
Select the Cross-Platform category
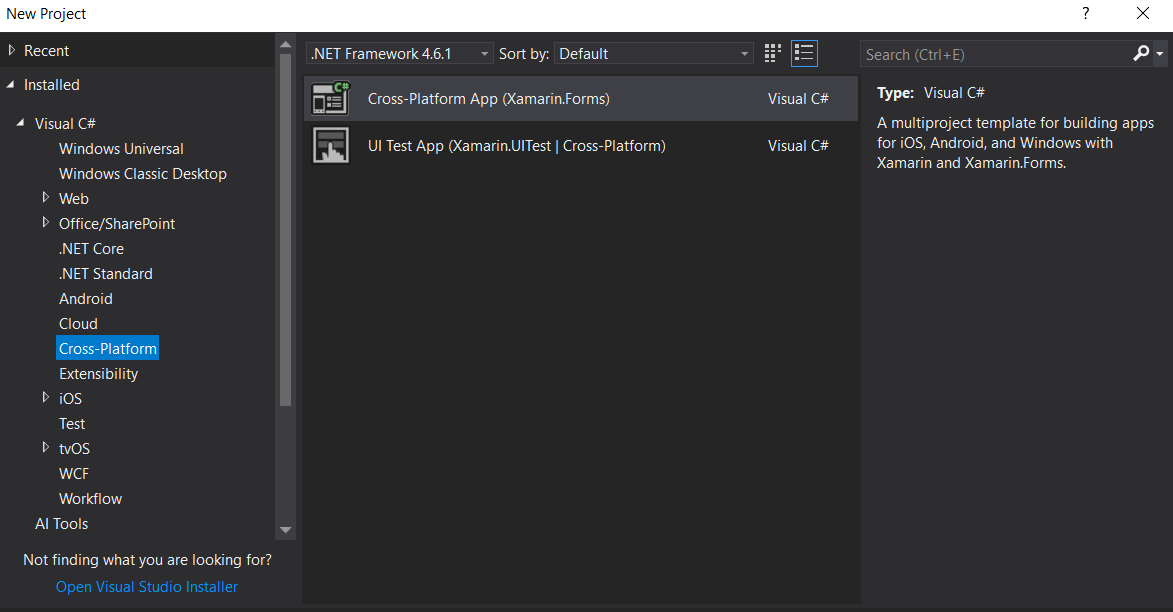108,348
